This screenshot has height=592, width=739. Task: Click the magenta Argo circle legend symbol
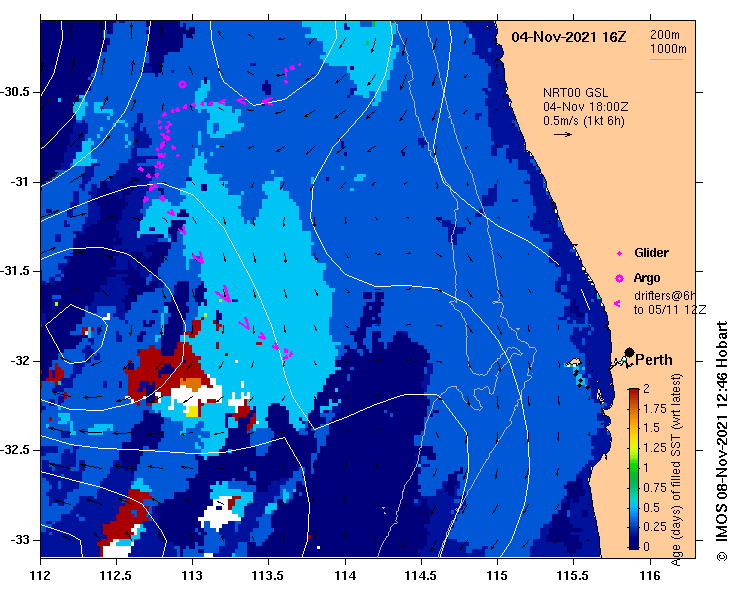click(619, 279)
